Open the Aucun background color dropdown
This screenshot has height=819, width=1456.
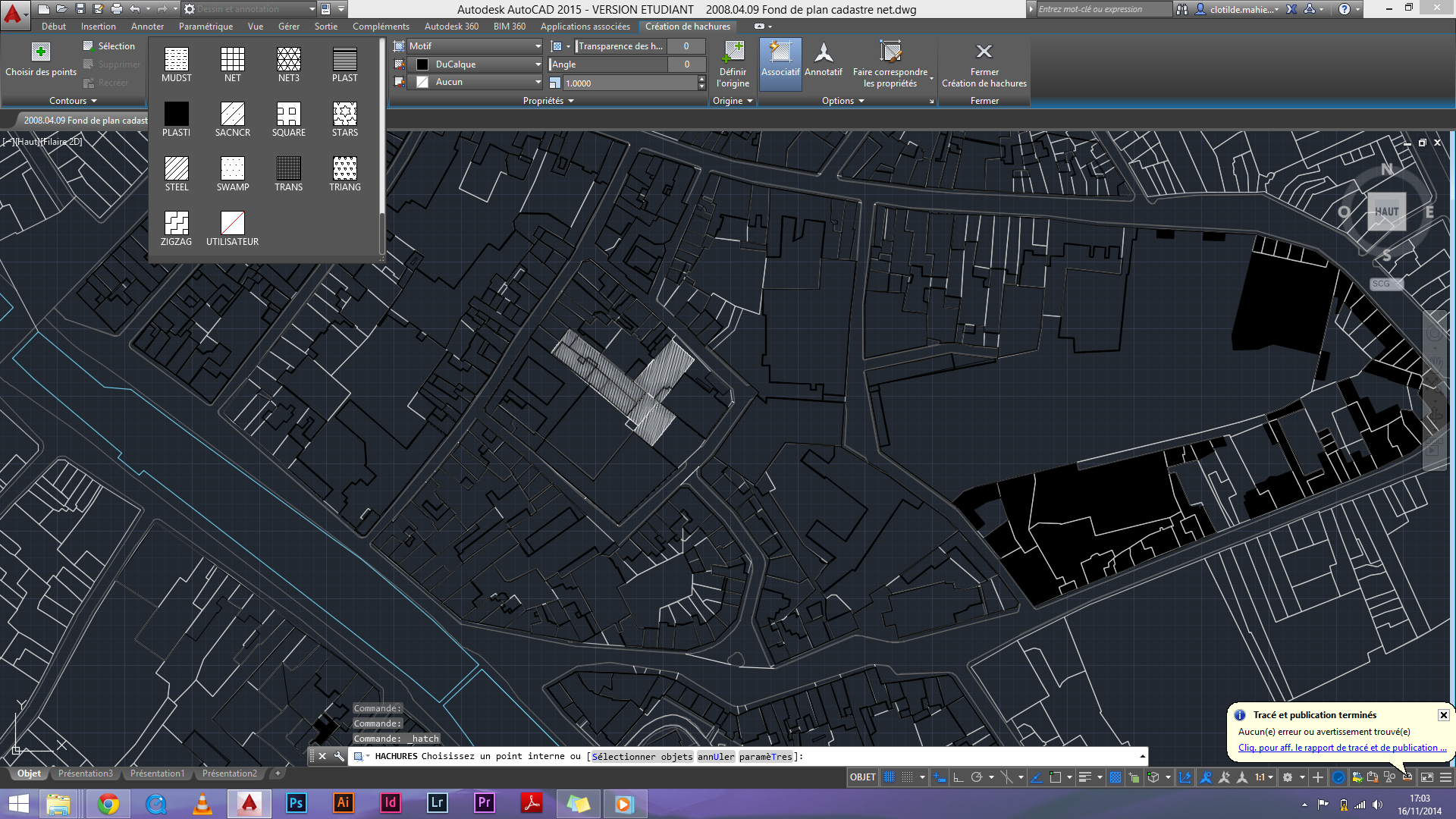coord(475,82)
